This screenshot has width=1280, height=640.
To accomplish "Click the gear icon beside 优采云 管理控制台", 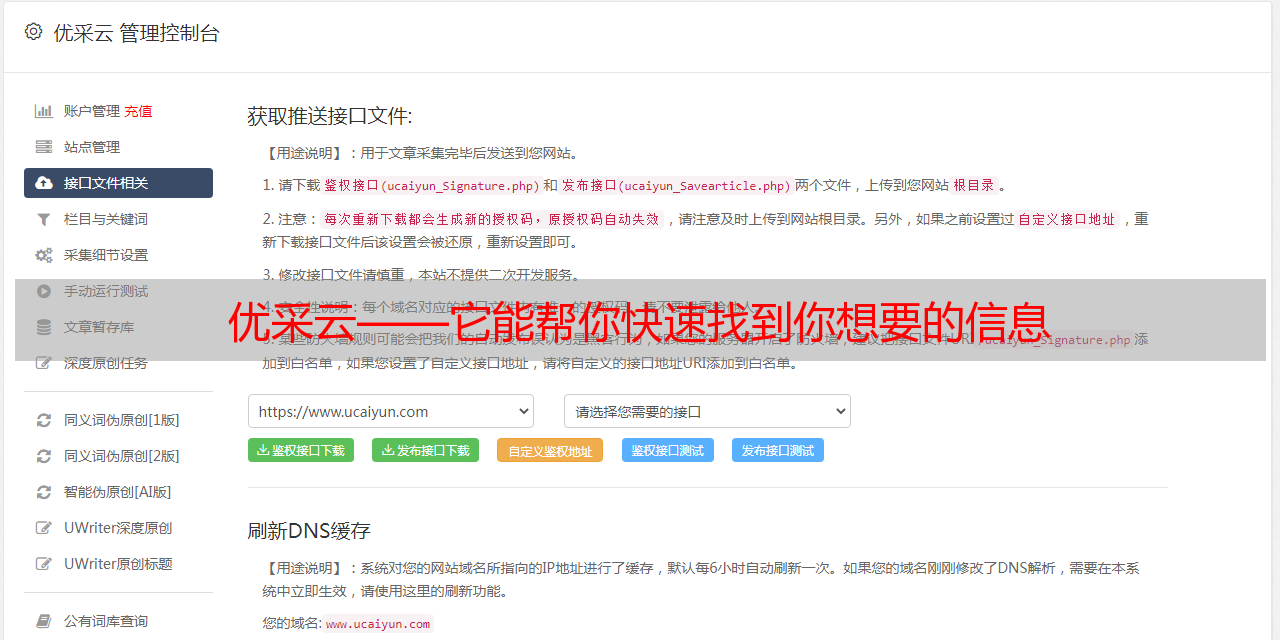I will [34, 32].
